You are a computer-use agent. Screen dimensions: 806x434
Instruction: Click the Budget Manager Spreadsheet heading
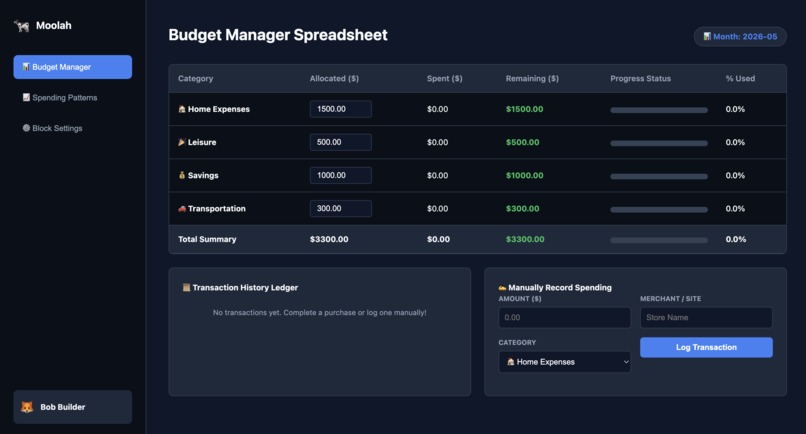(278, 35)
